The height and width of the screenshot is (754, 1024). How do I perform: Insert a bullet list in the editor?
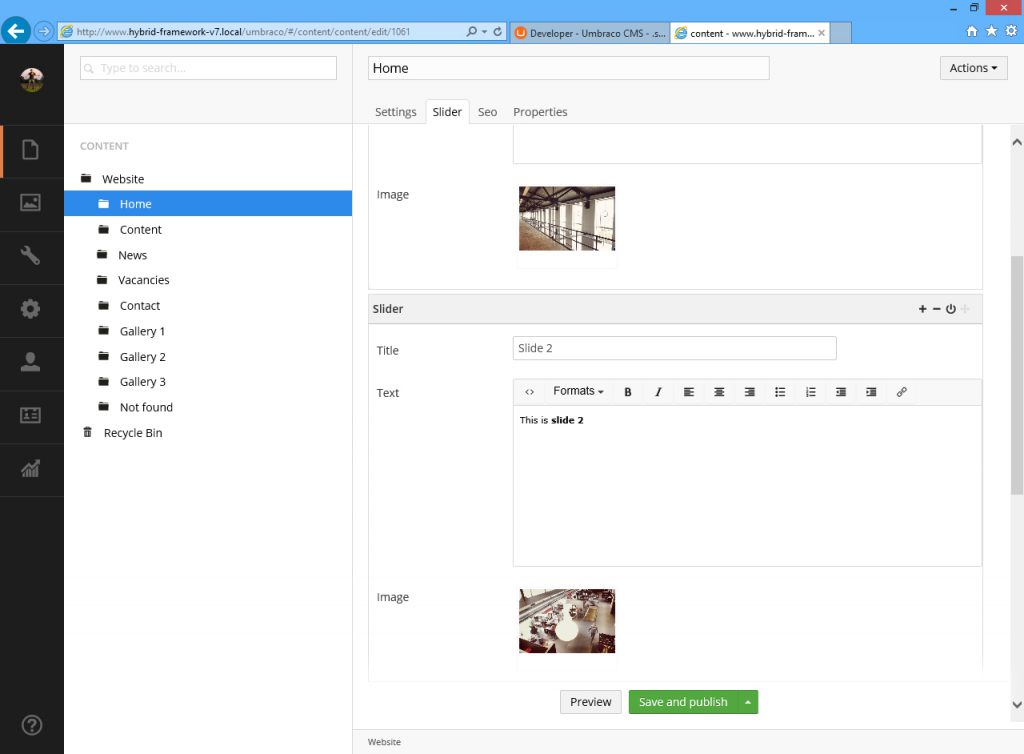coord(780,392)
